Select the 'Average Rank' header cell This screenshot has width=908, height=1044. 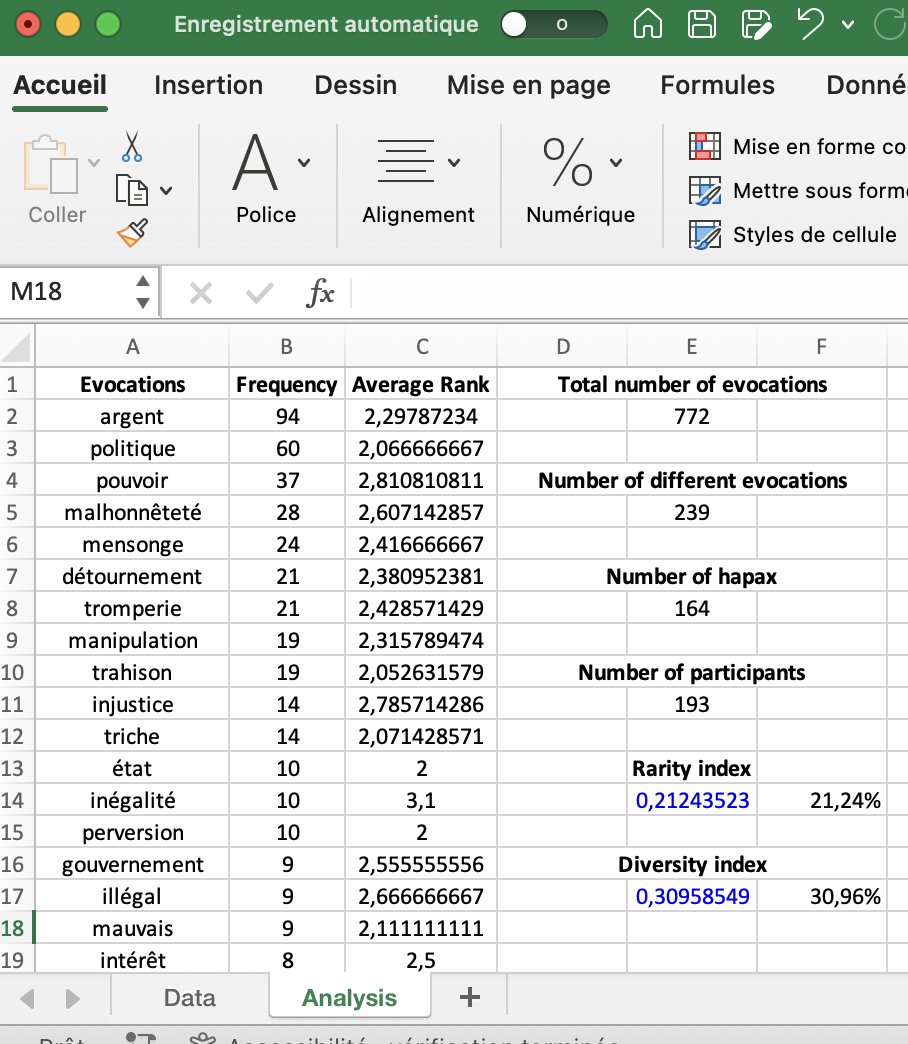click(421, 384)
